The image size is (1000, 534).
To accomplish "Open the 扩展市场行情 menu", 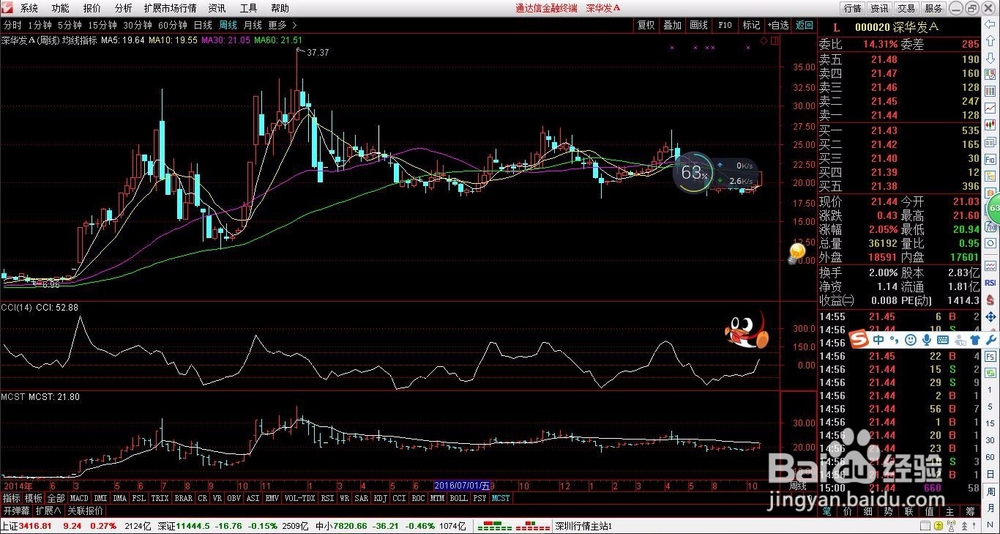I will pyautogui.click(x=170, y=8).
